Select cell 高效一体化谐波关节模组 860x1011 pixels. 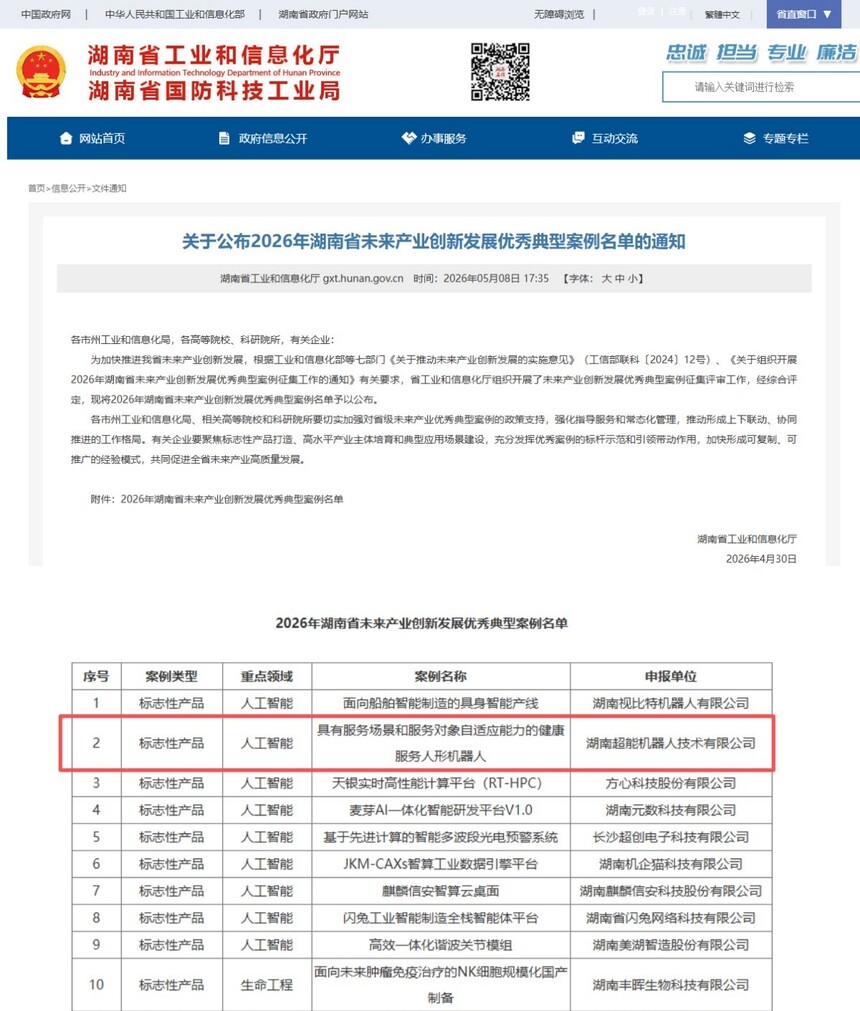(x=440, y=945)
